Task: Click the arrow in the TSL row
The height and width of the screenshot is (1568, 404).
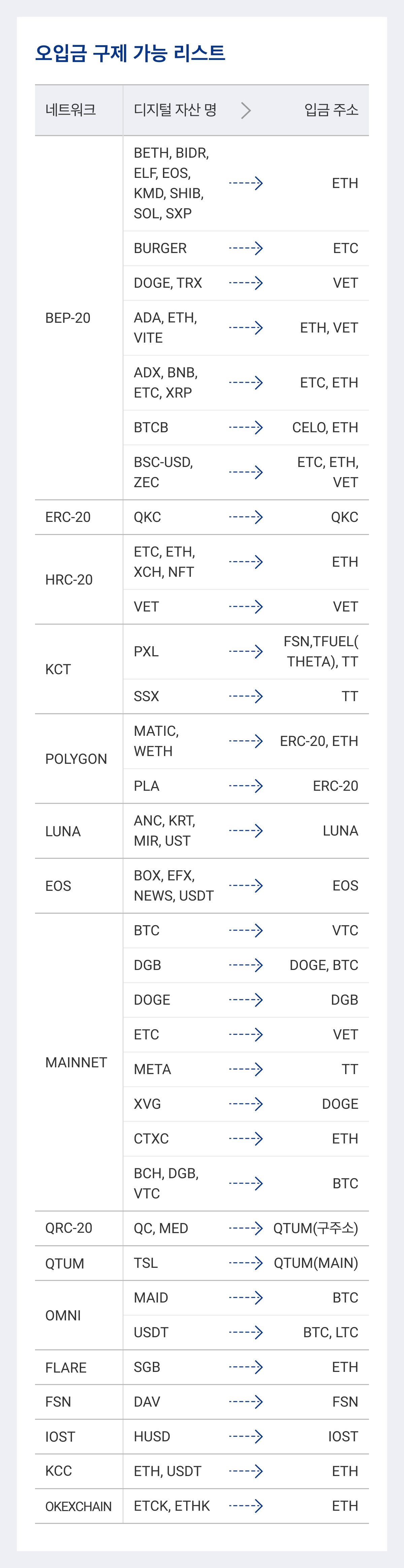Action: coord(246,1262)
